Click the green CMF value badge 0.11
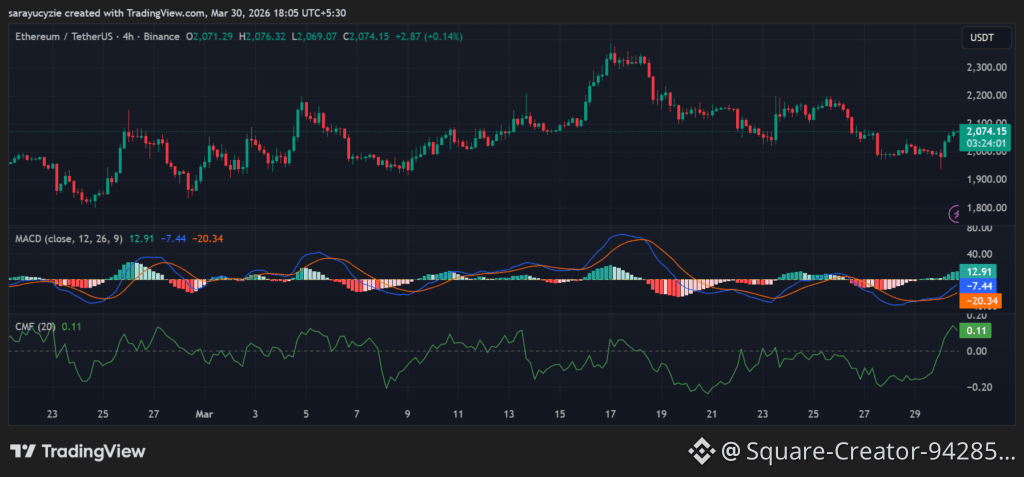Viewport: 1024px width, 477px height. point(976,331)
